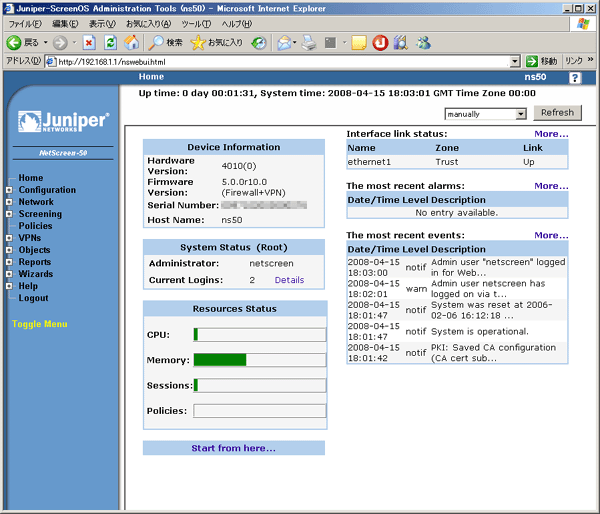The image size is (600, 514).
Task: Click the Home breadcrumb in header
Action: (x=151, y=77)
